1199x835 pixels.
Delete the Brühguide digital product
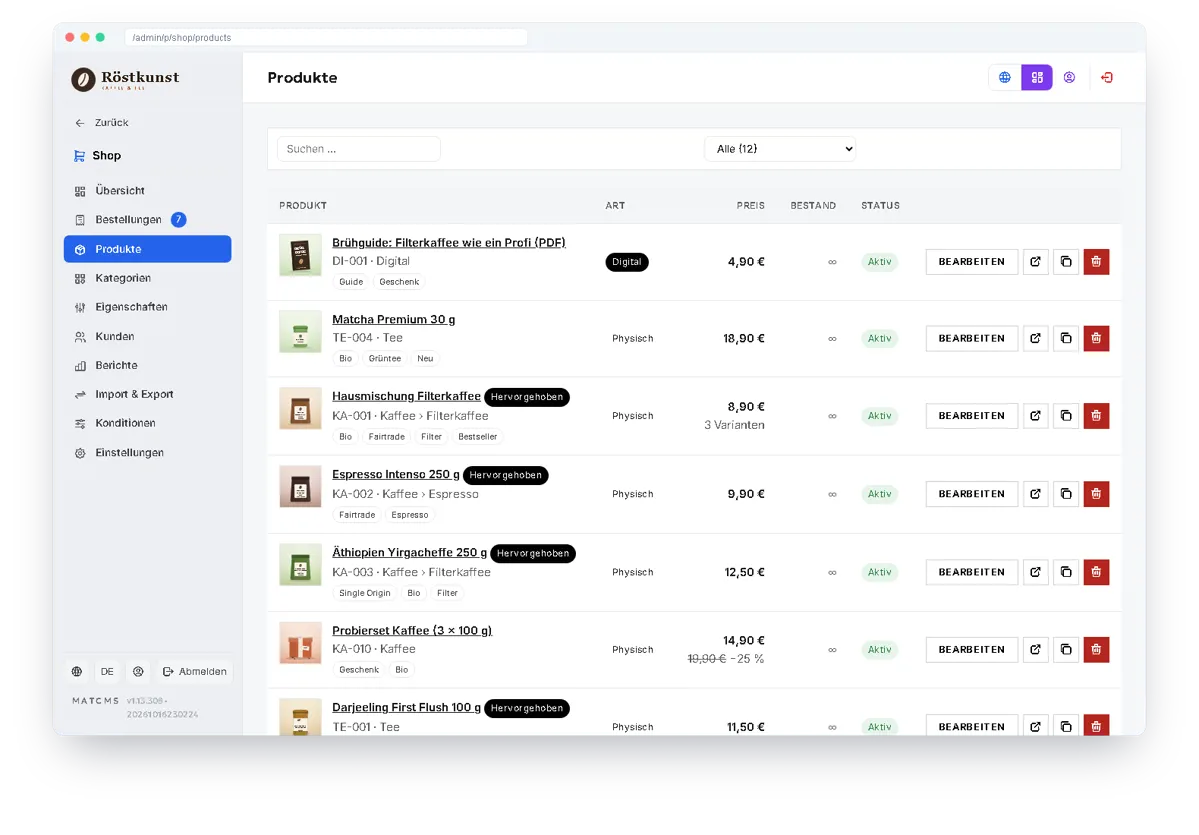tap(1096, 262)
